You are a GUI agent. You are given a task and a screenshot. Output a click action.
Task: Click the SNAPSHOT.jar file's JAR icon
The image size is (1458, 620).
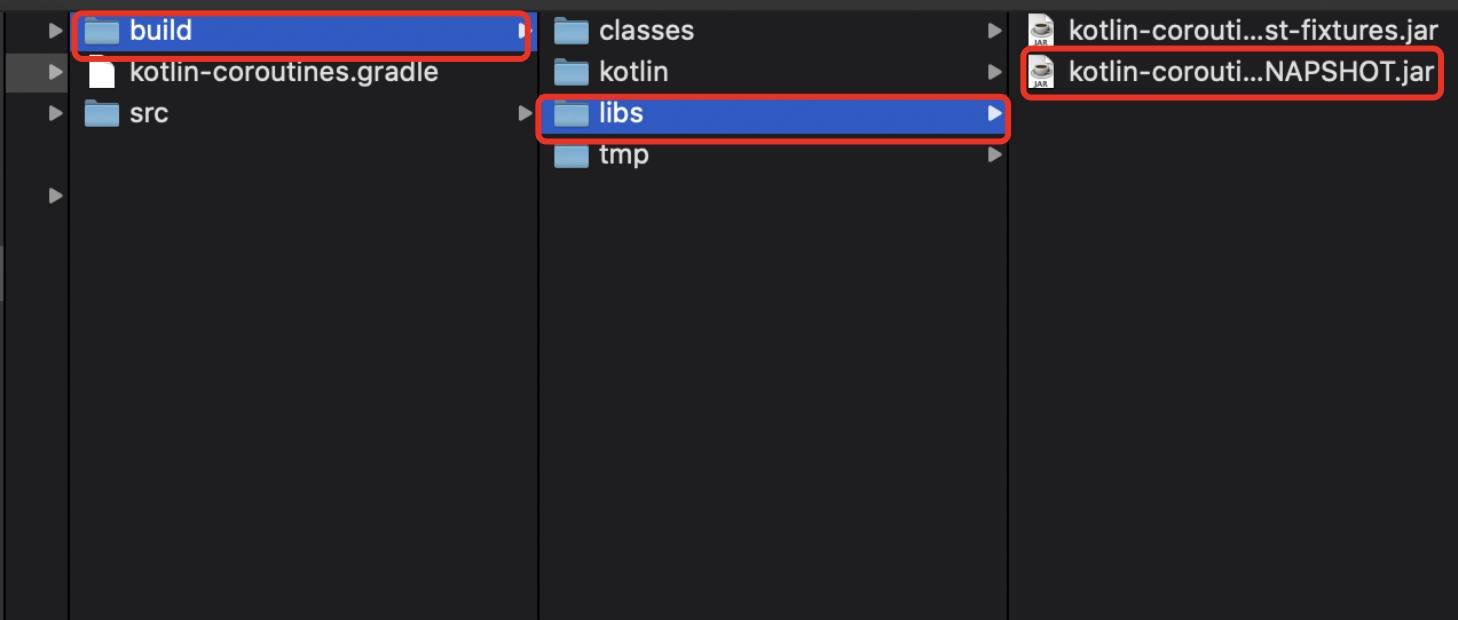click(x=1042, y=73)
